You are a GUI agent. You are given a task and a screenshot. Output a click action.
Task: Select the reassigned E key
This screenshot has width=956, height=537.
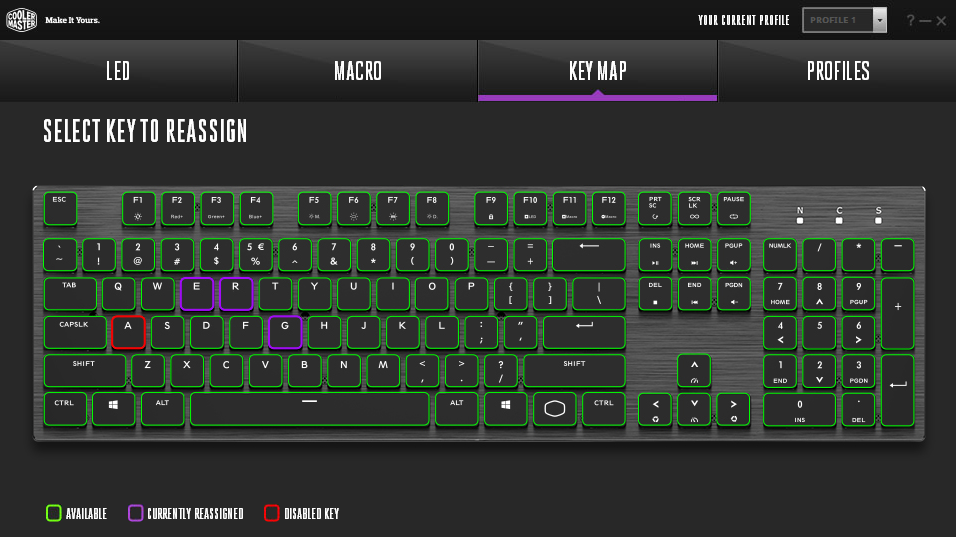coord(197,294)
